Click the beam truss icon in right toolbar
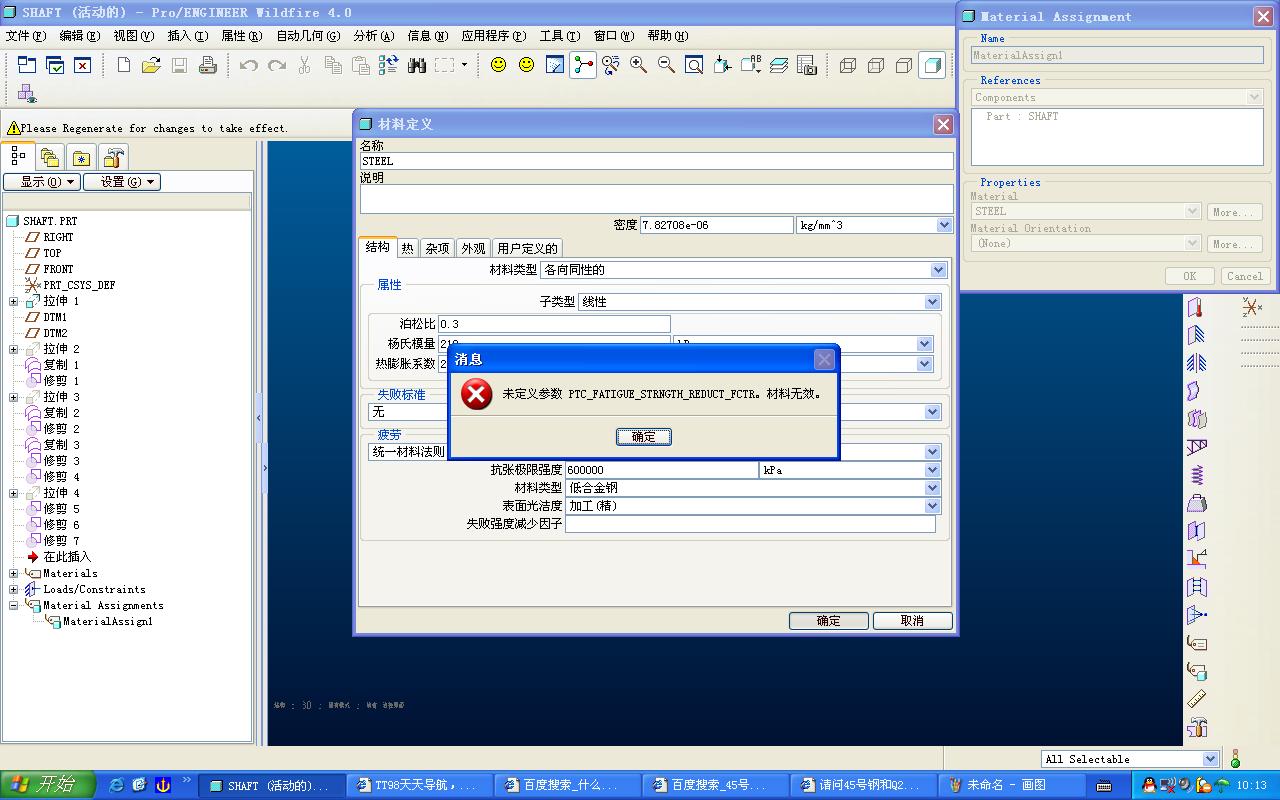 [x=1196, y=447]
